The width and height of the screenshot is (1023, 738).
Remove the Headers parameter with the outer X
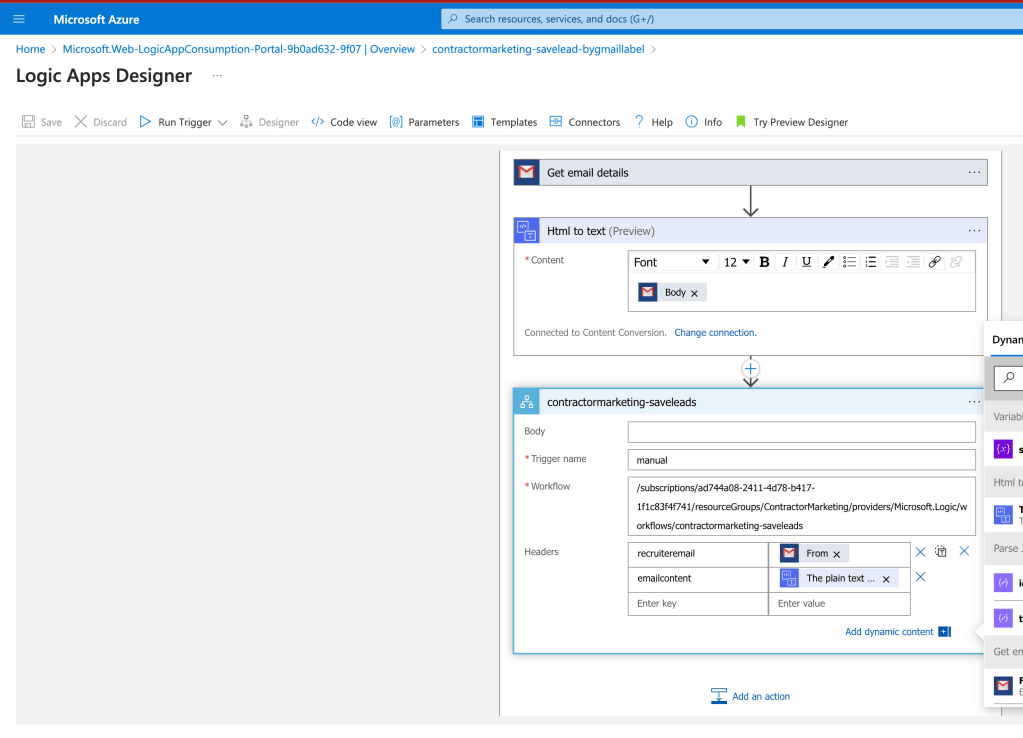[964, 551]
